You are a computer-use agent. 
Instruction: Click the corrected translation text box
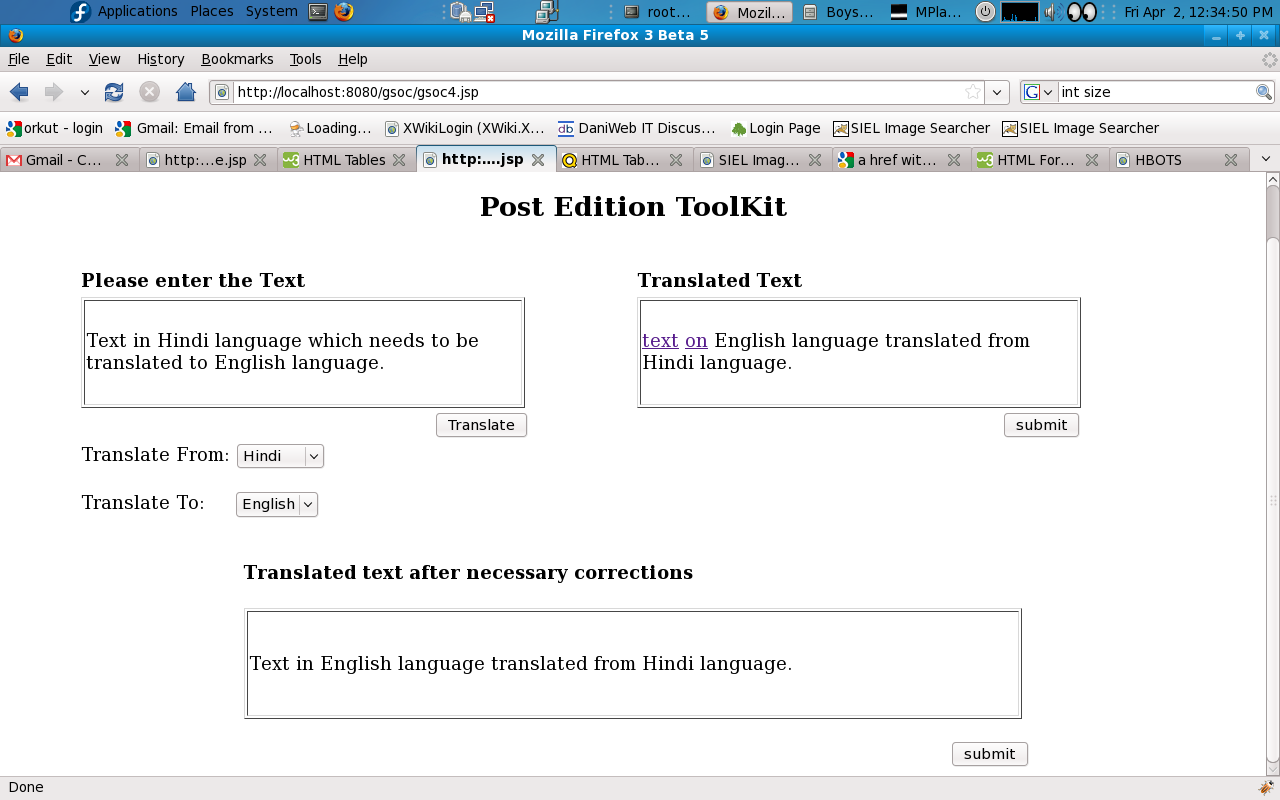pos(632,664)
